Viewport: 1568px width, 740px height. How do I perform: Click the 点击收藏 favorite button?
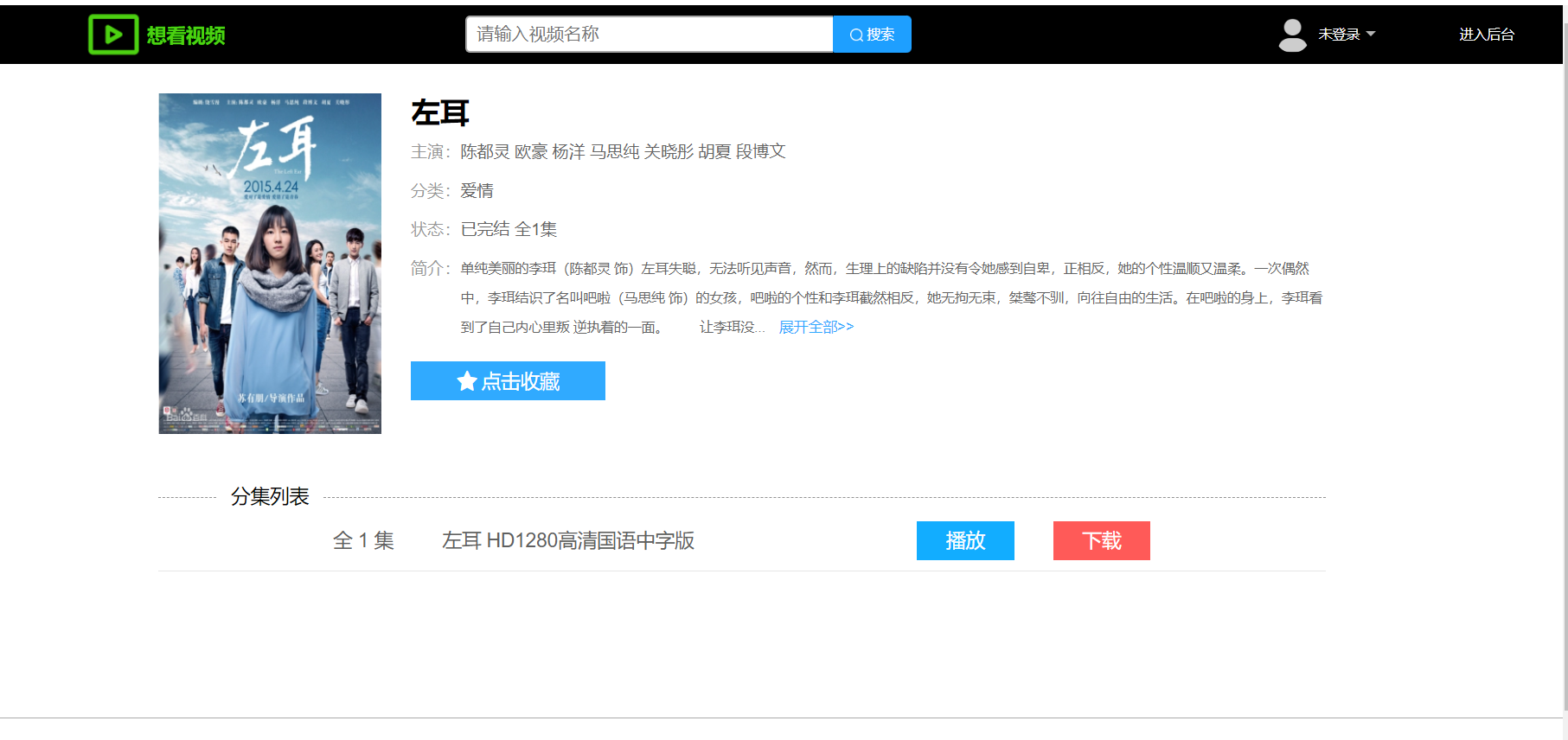point(508,381)
